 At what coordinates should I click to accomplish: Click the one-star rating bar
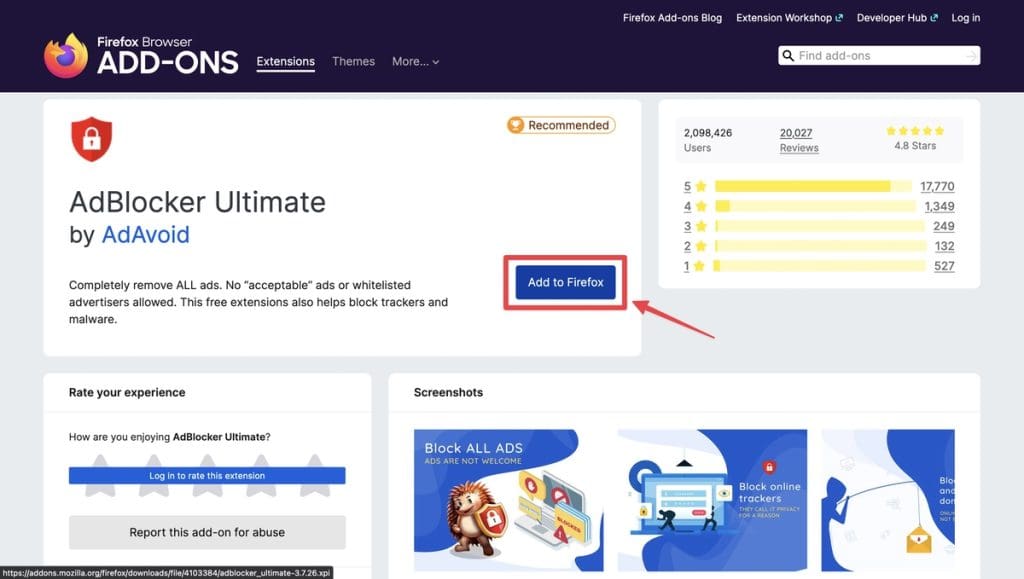[819, 266]
